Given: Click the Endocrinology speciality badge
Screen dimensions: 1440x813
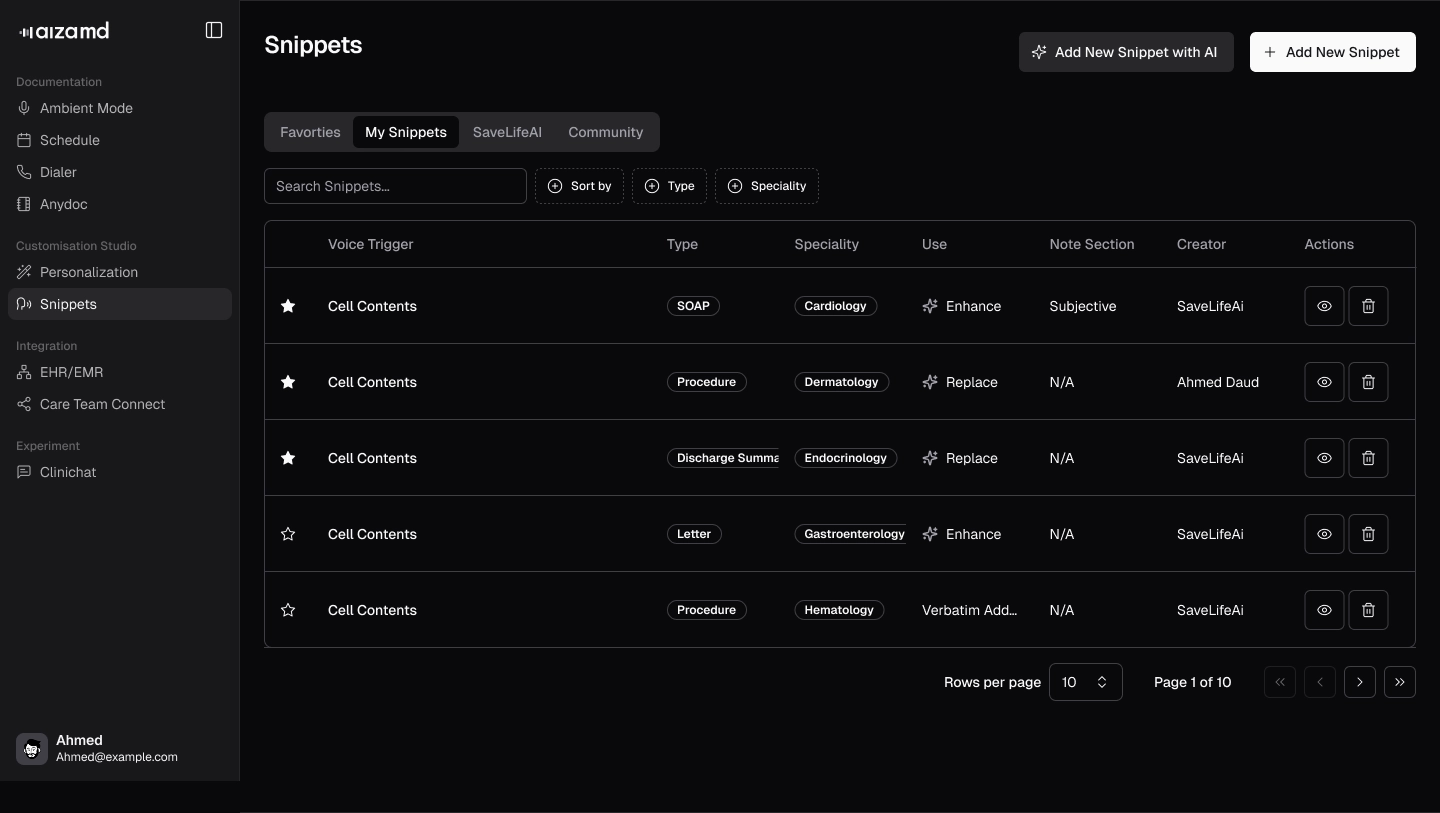Looking at the screenshot, I should point(846,458).
